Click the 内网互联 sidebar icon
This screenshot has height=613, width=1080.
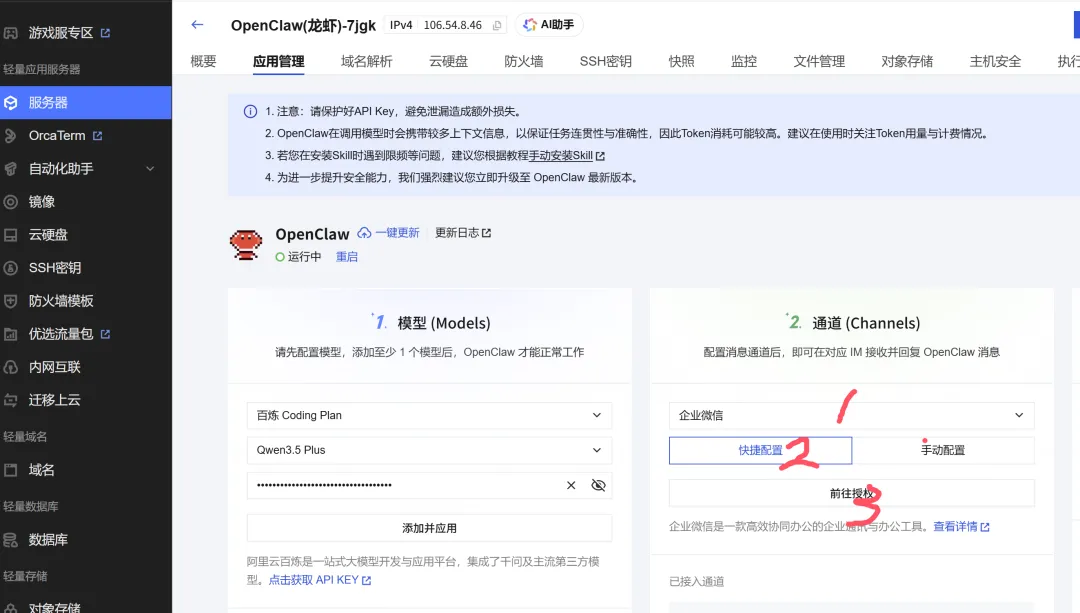tap(10, 367)
